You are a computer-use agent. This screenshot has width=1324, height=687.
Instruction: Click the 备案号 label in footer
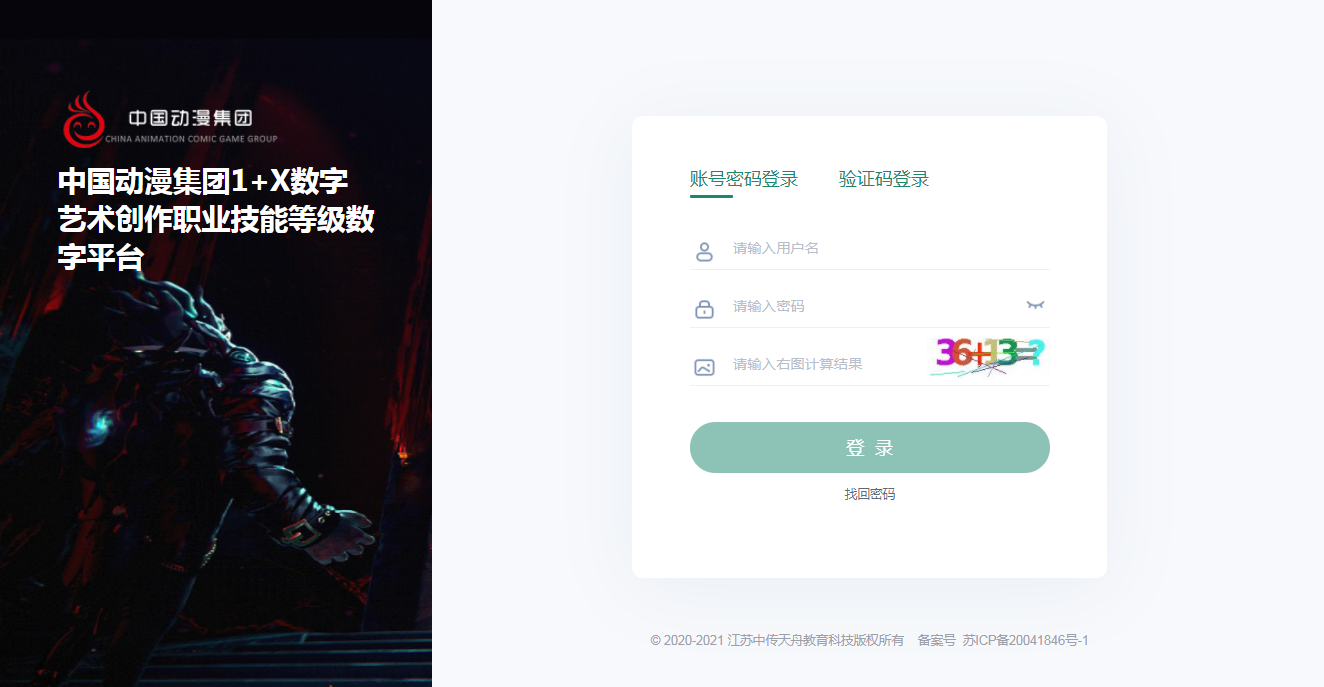[x=936, y=640]
